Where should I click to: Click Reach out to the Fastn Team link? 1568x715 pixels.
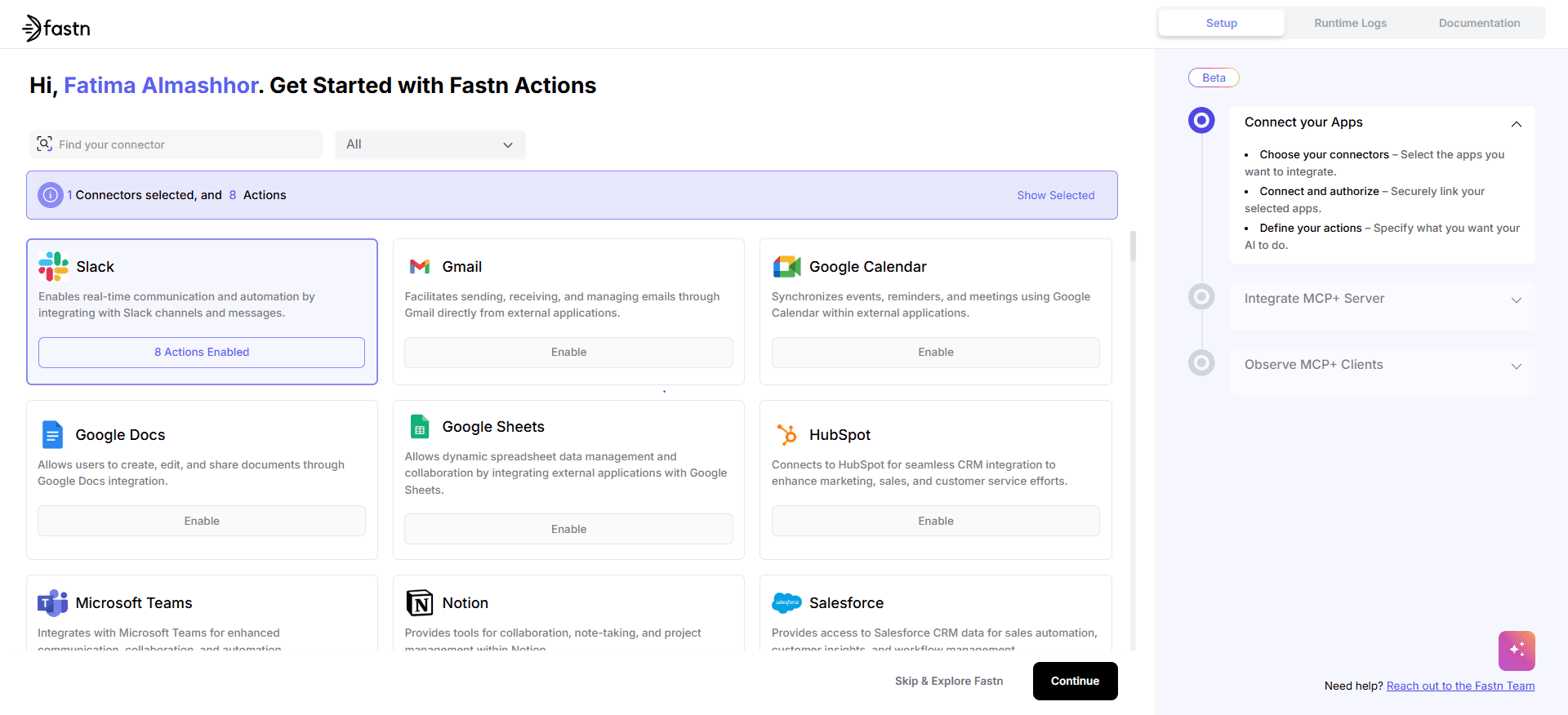tap(1461, 686)
